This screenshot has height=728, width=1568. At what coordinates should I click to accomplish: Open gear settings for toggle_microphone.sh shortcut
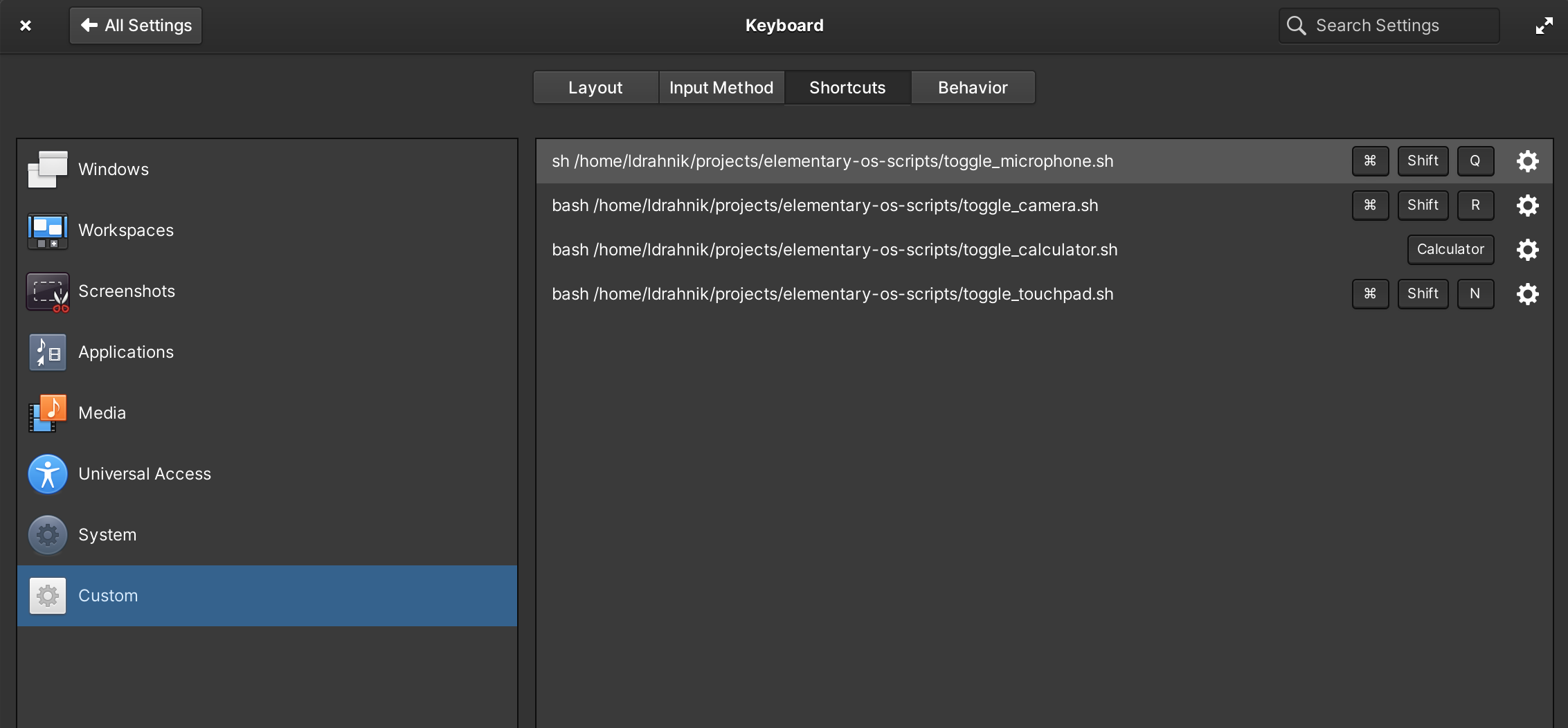pos(1528,161)
